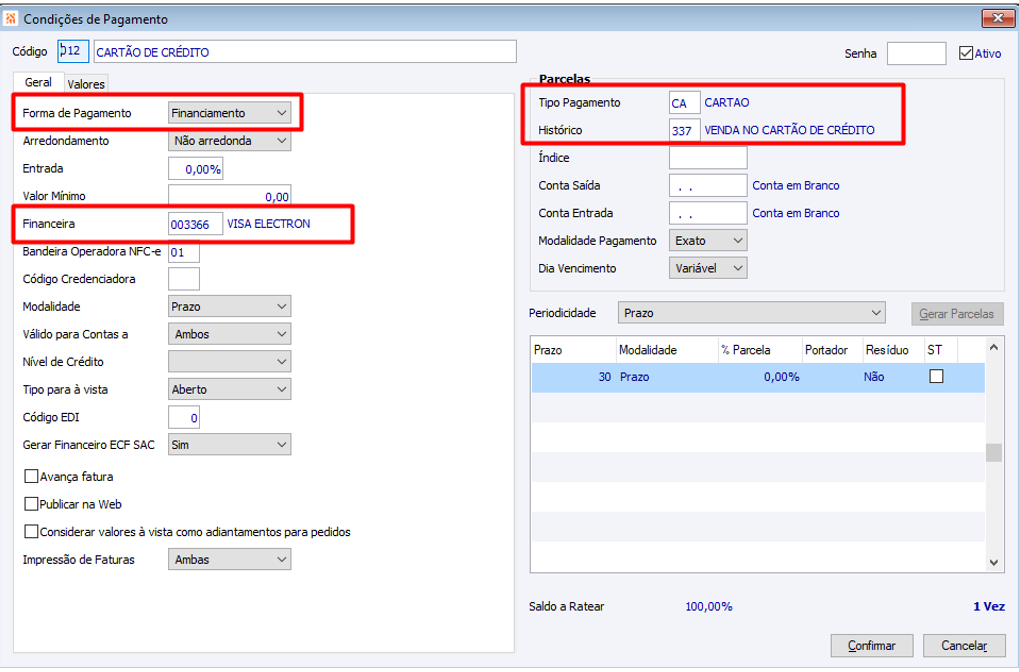Click the Conta Entrada field
1019x672 pixels.
point(708,213)
